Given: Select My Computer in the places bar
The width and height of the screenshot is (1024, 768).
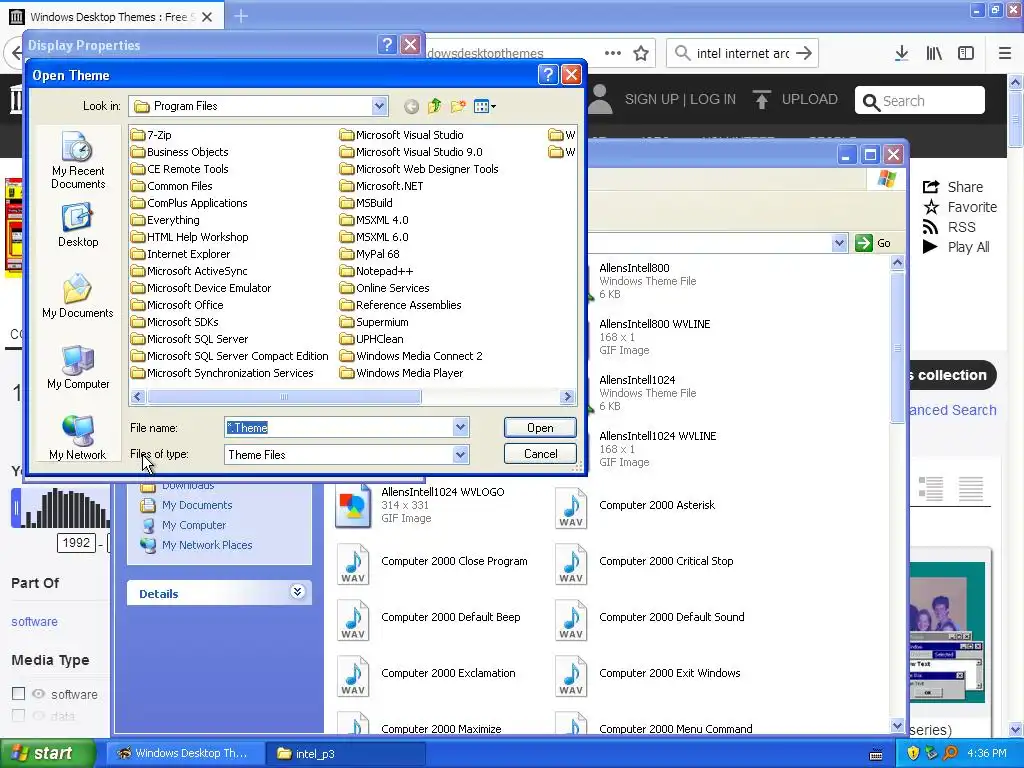Looking at the screenshot, I should [x=78, y=367].
